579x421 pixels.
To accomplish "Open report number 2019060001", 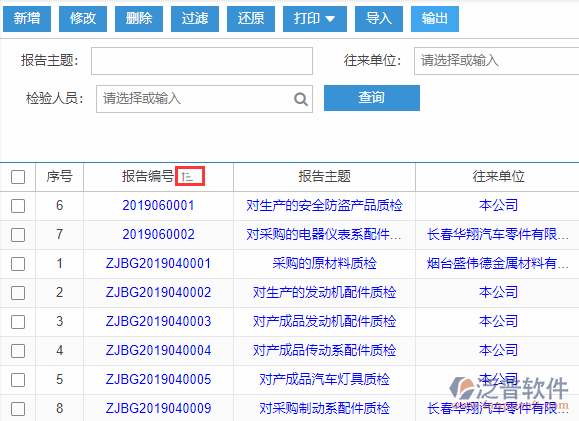I will coord(158,205).
